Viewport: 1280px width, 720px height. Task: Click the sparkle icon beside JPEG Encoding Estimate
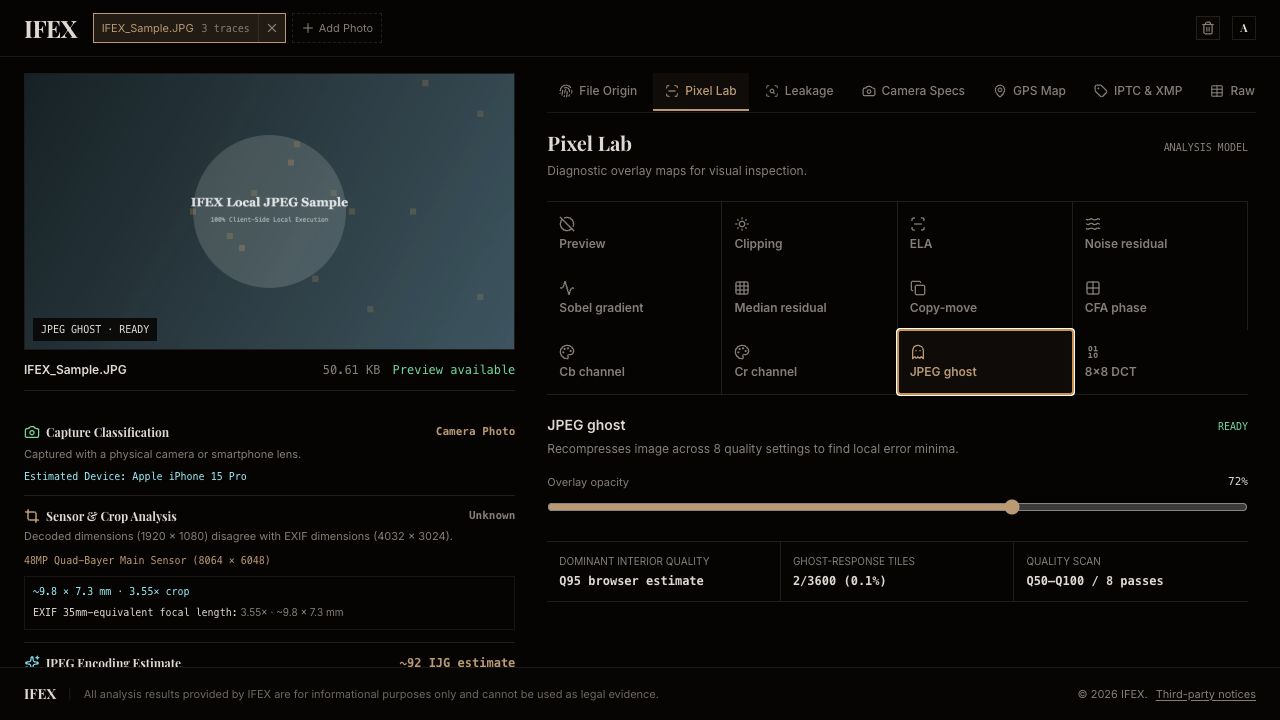click(32, 662)
